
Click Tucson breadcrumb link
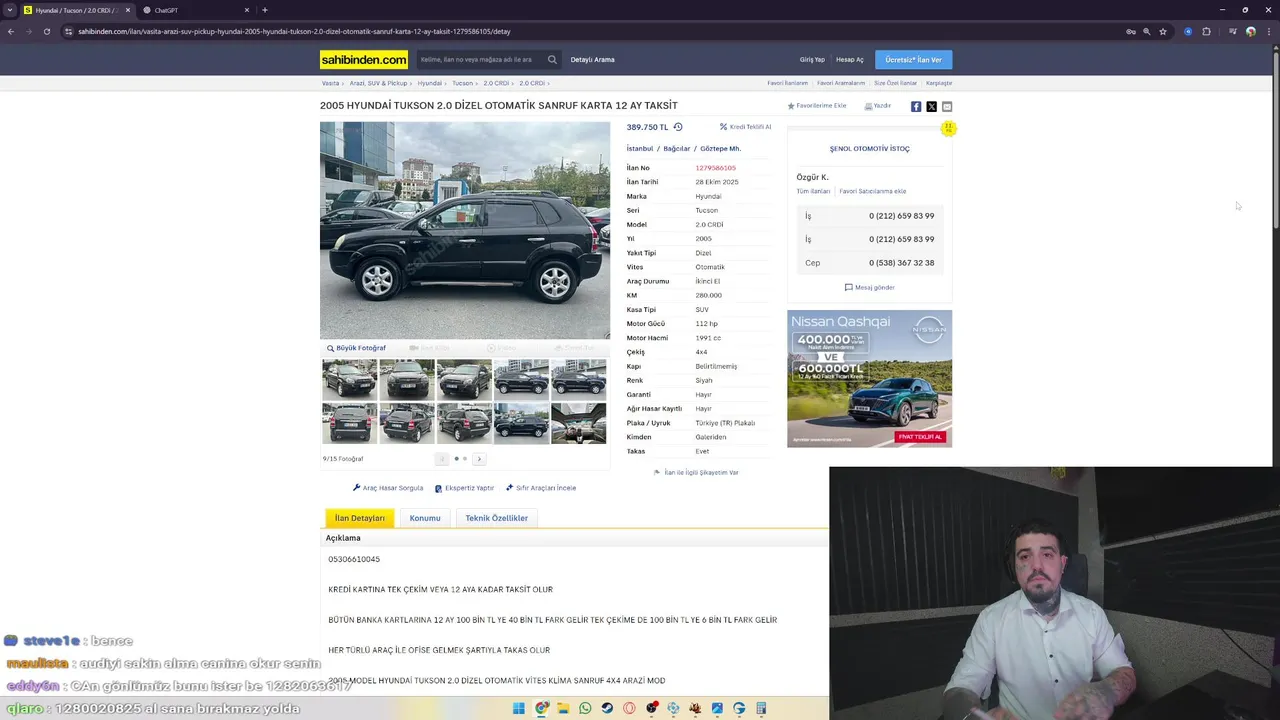(x=462, y=83)
